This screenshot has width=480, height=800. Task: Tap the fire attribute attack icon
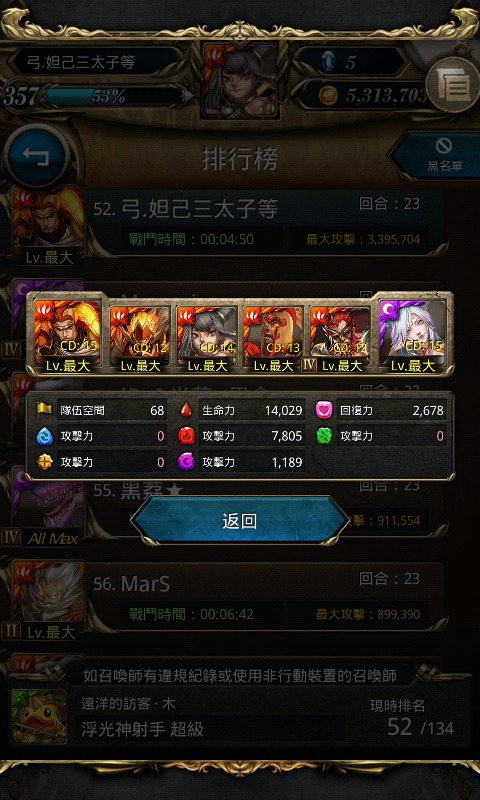point(186,436)
